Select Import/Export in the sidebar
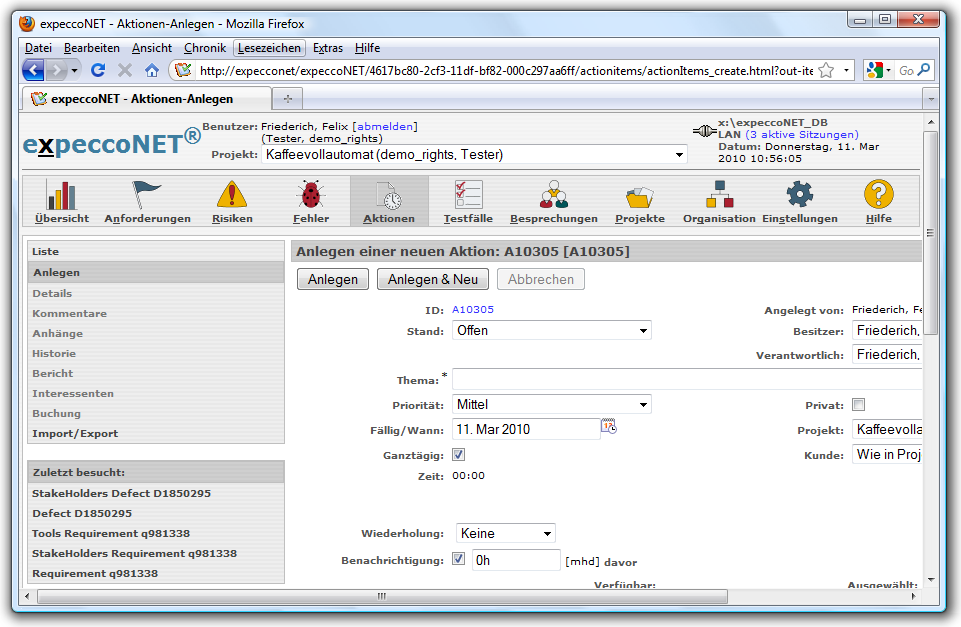 click(x=75, y=433)
